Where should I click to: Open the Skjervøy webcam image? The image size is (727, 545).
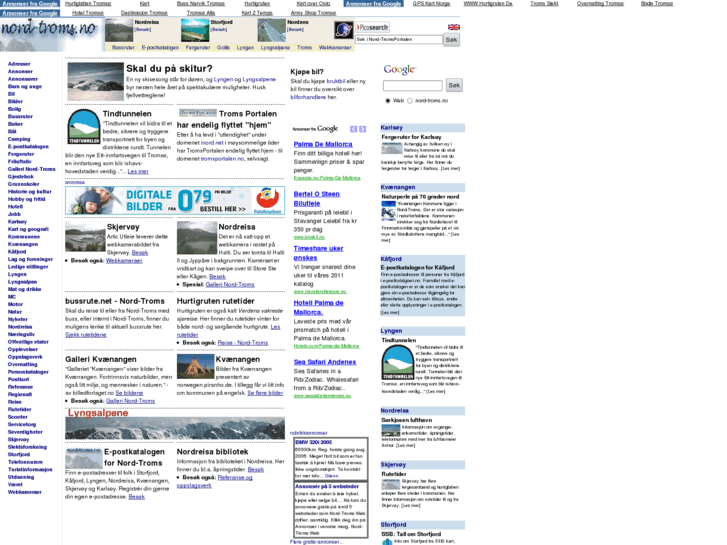pos(85,237)
